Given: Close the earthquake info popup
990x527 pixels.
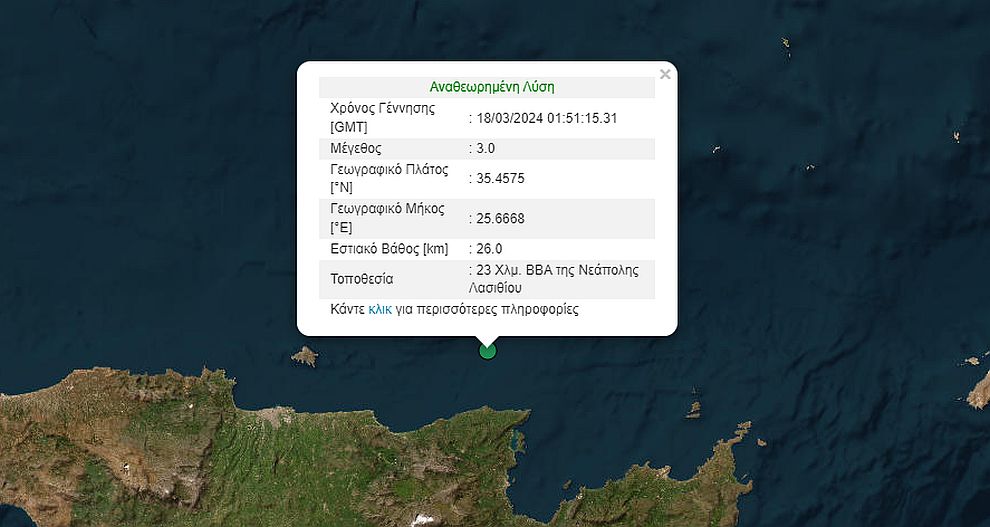Looking at the screenshot, I should (665, 74).
